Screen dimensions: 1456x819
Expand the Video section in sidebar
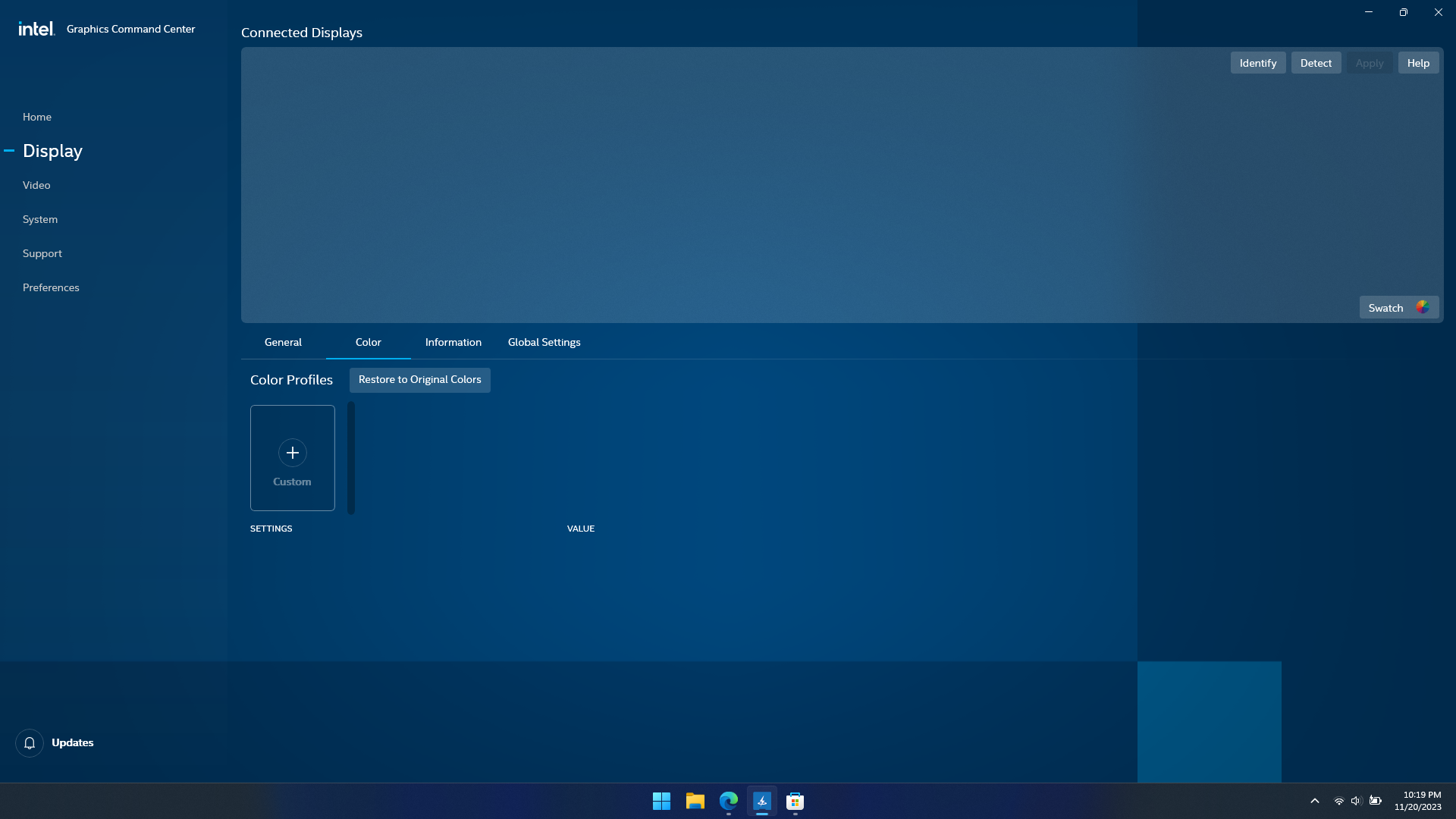point(36,185)
